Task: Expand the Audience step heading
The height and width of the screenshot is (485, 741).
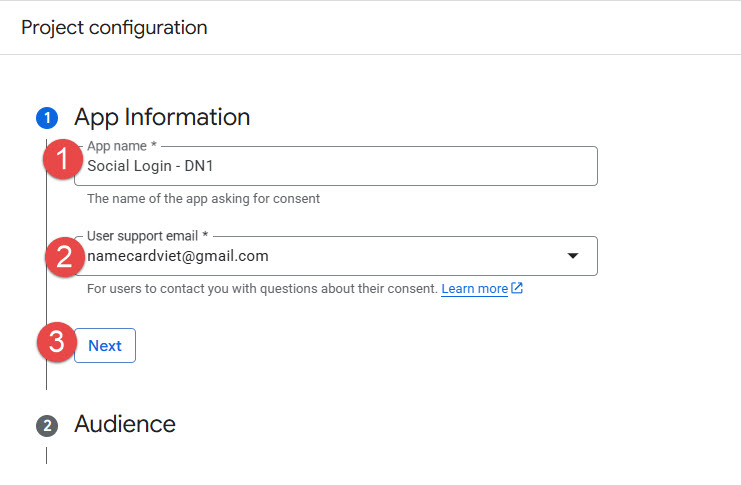Action: tap(125, 424)
